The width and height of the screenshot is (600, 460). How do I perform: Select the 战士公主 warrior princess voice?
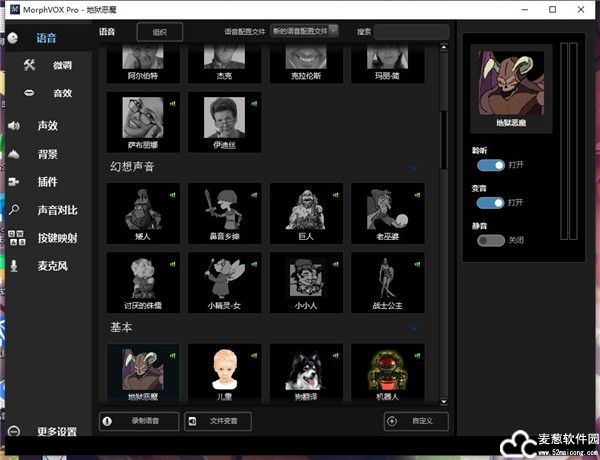click(x=388, y=282)
